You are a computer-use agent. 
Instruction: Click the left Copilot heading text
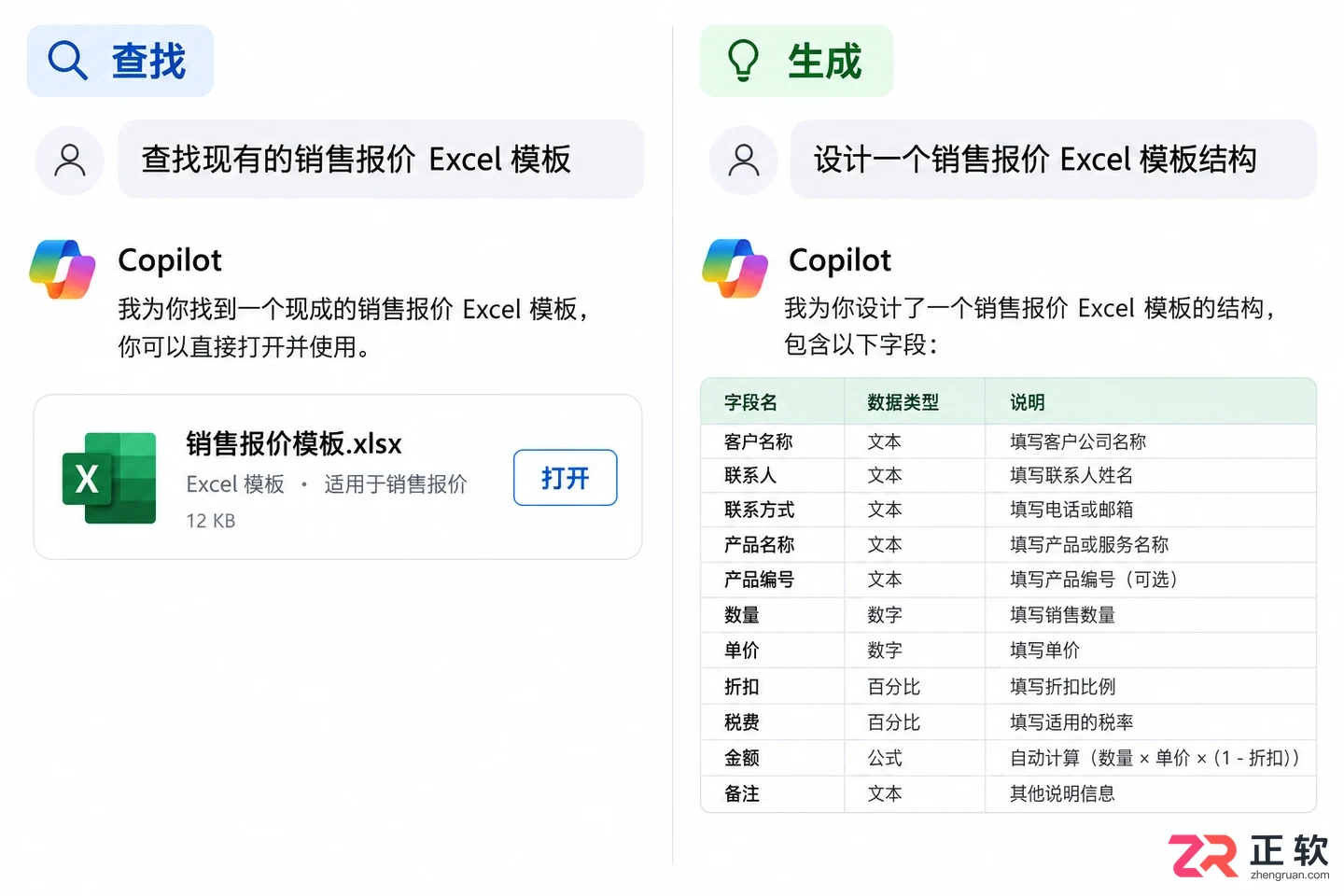(170, 260)
